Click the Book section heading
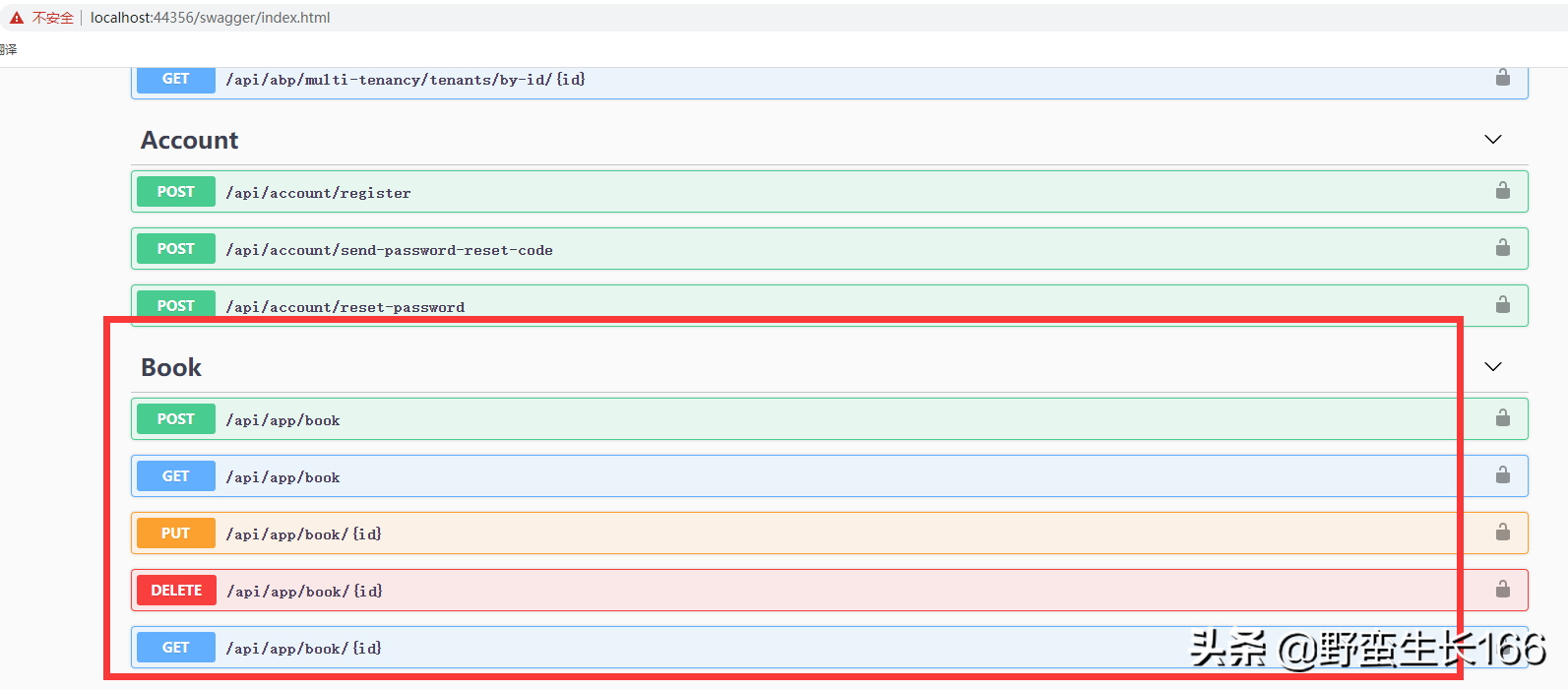 171,368
